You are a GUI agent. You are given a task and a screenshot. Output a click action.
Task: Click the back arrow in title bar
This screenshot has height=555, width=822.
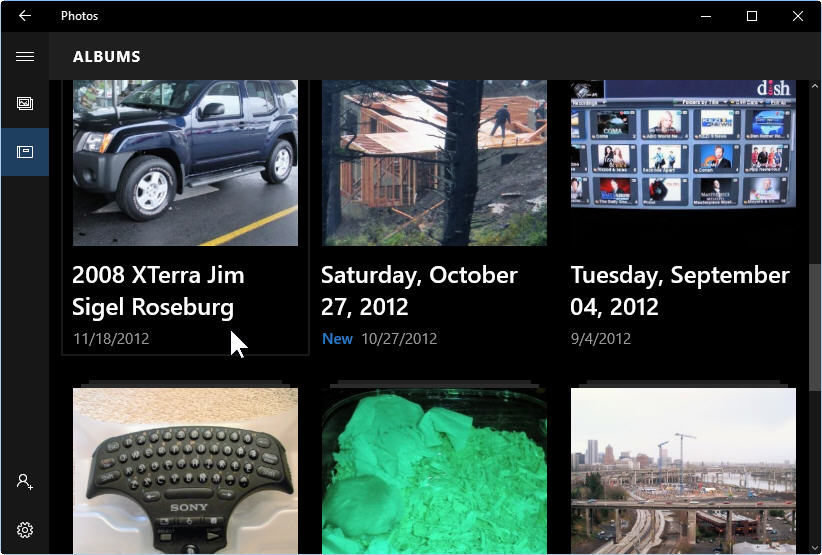pyautogui.click(x=24, y=16)
